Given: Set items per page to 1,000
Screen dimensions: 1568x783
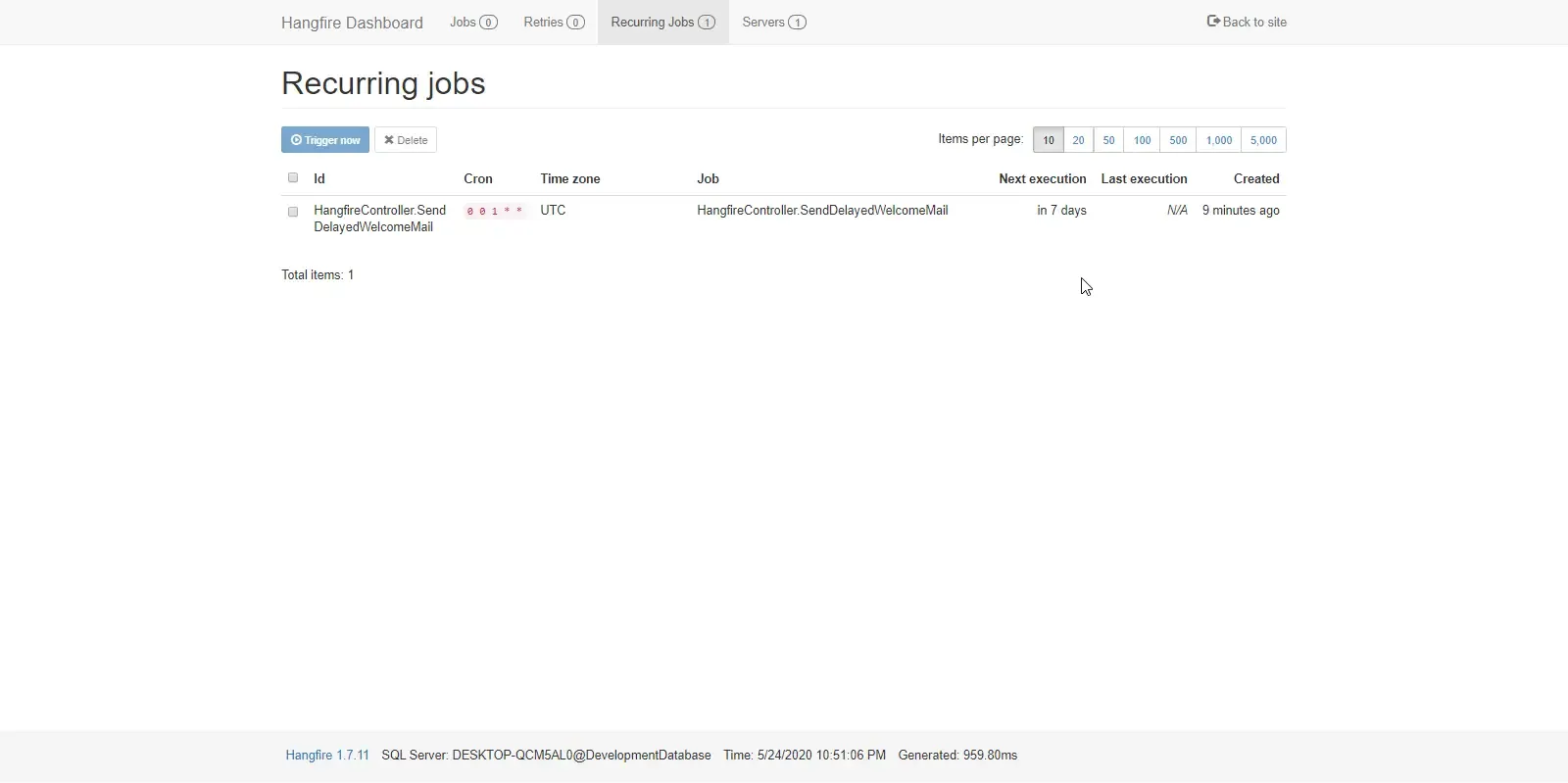Looking at the screenshot, I should click(1218, 140).
